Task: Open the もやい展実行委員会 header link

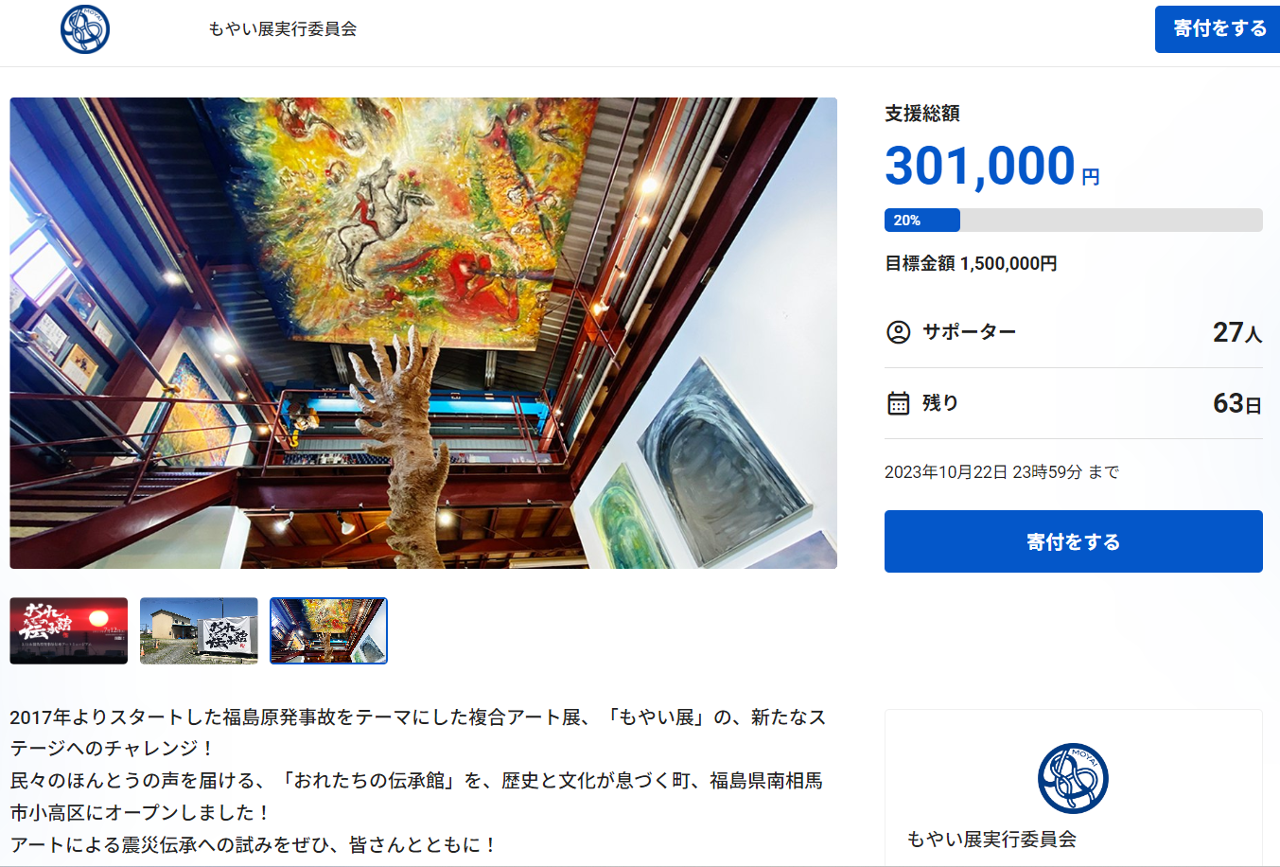Action: click(x=283, y=29)
